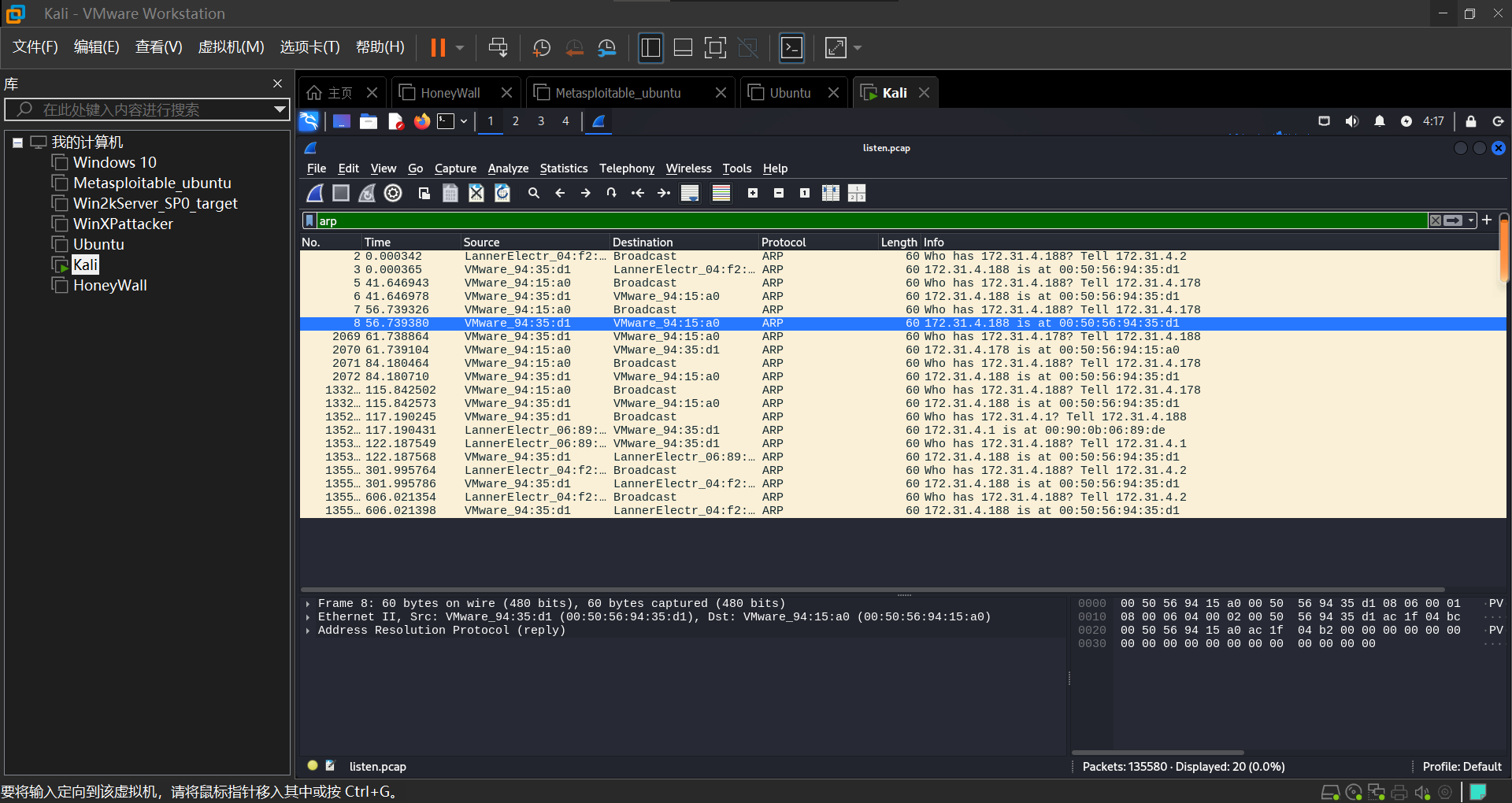
Task: Add a display filter button with plus
Action: coord(1487,220)
